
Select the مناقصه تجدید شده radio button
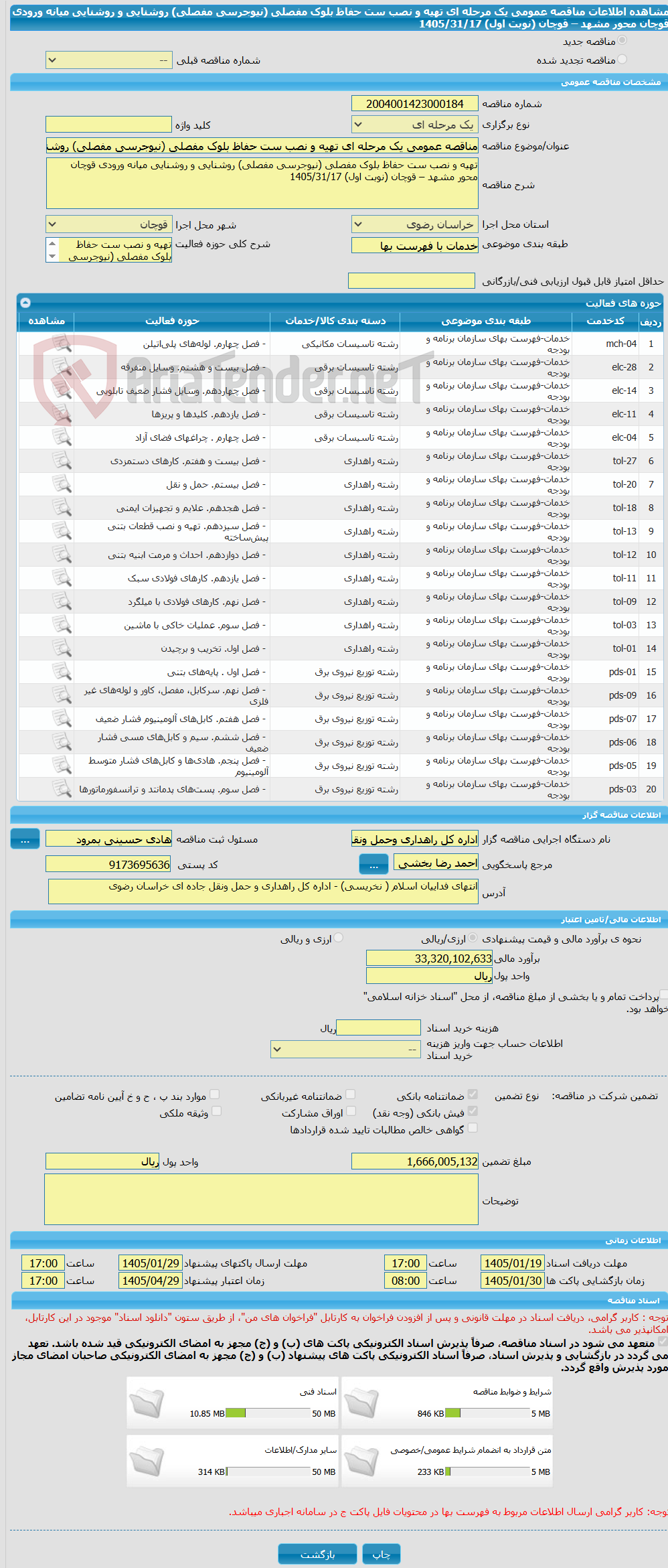pos(622,60)
